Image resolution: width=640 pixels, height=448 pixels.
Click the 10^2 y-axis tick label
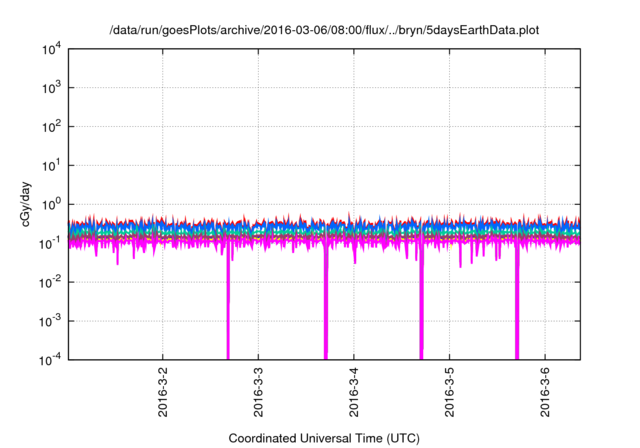click(51, 127)
